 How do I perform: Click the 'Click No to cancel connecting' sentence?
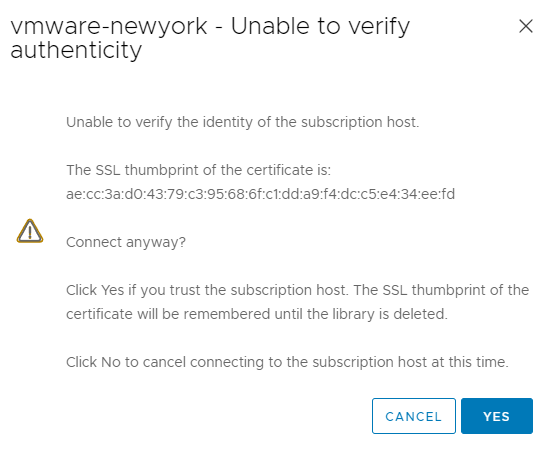click(x=287, y=362)
